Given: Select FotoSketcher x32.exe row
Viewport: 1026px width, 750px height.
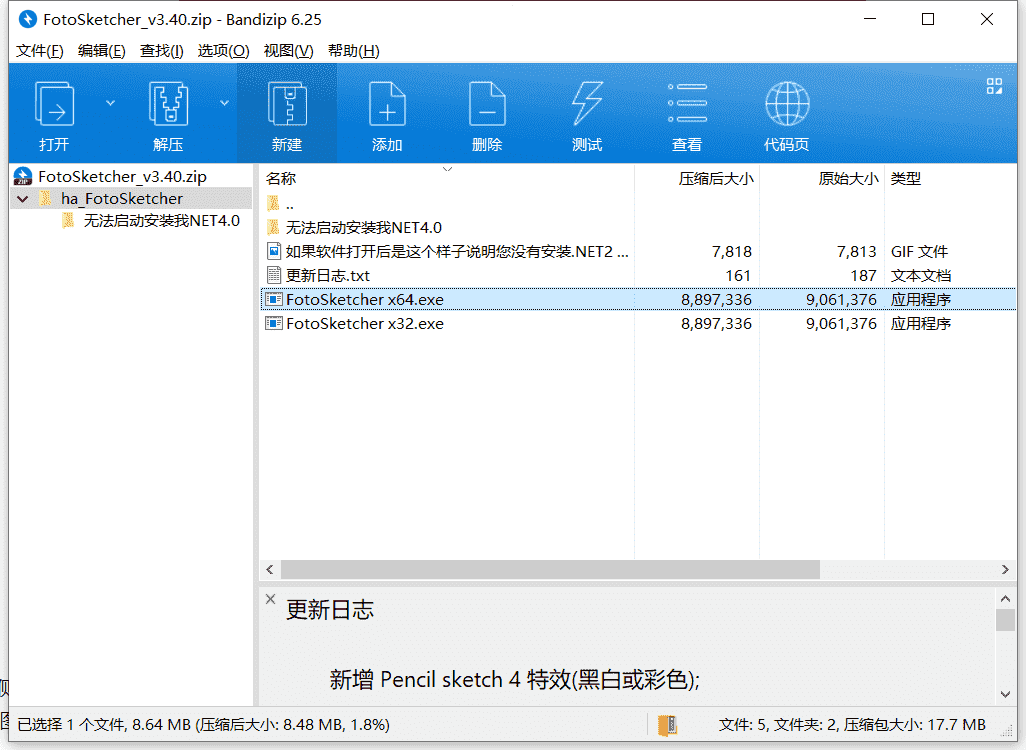Looking at the screenshot, I should [x=638, y=323].
